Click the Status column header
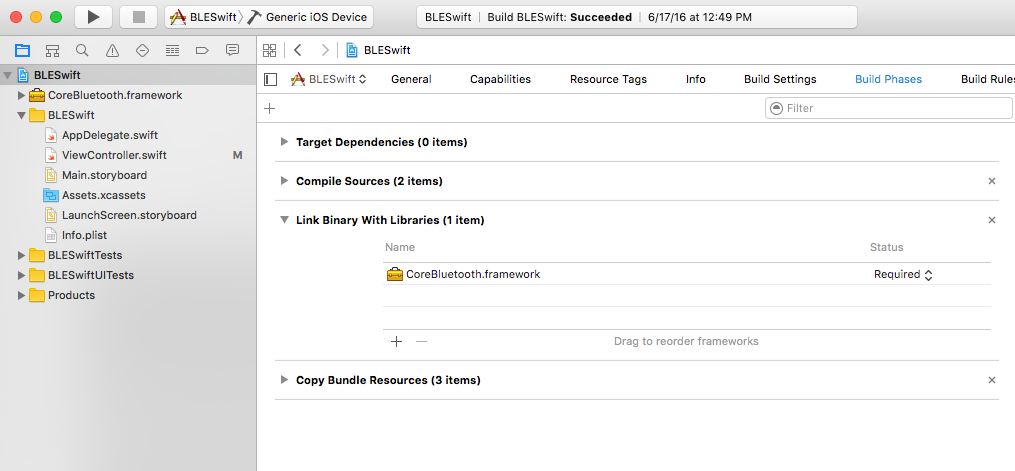 tap(886, 247)
